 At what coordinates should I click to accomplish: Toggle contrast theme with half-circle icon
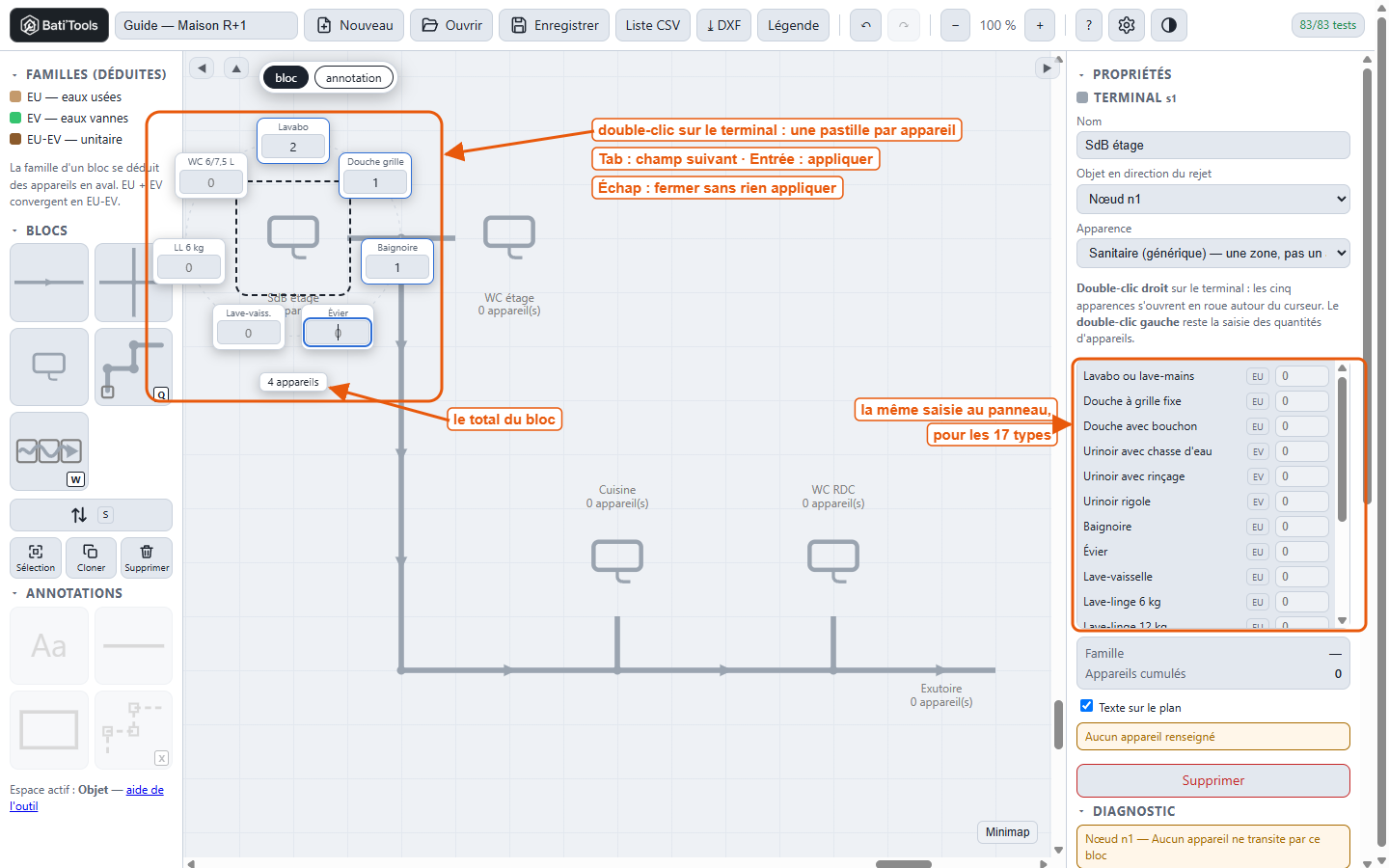point(1169,25)
